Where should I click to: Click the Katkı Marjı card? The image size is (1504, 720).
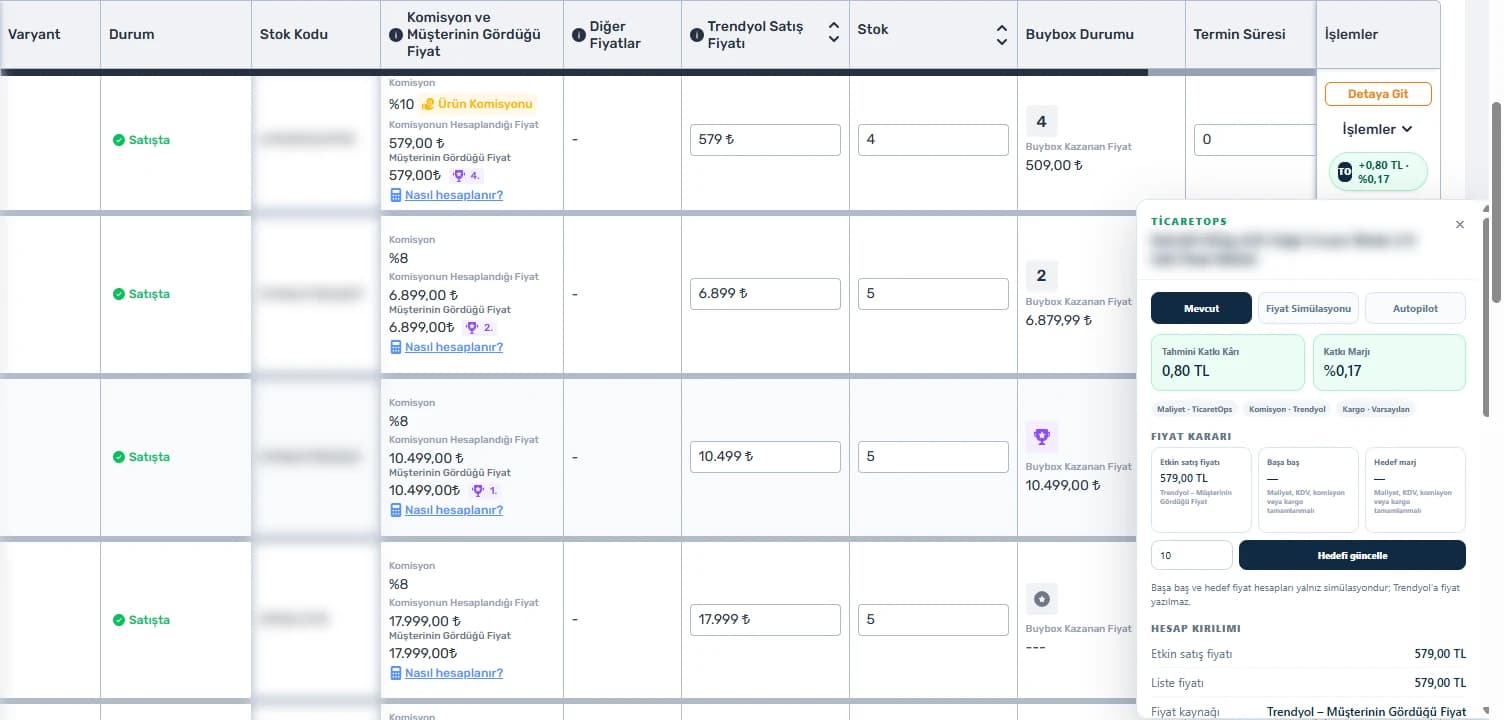[1388, 362]
